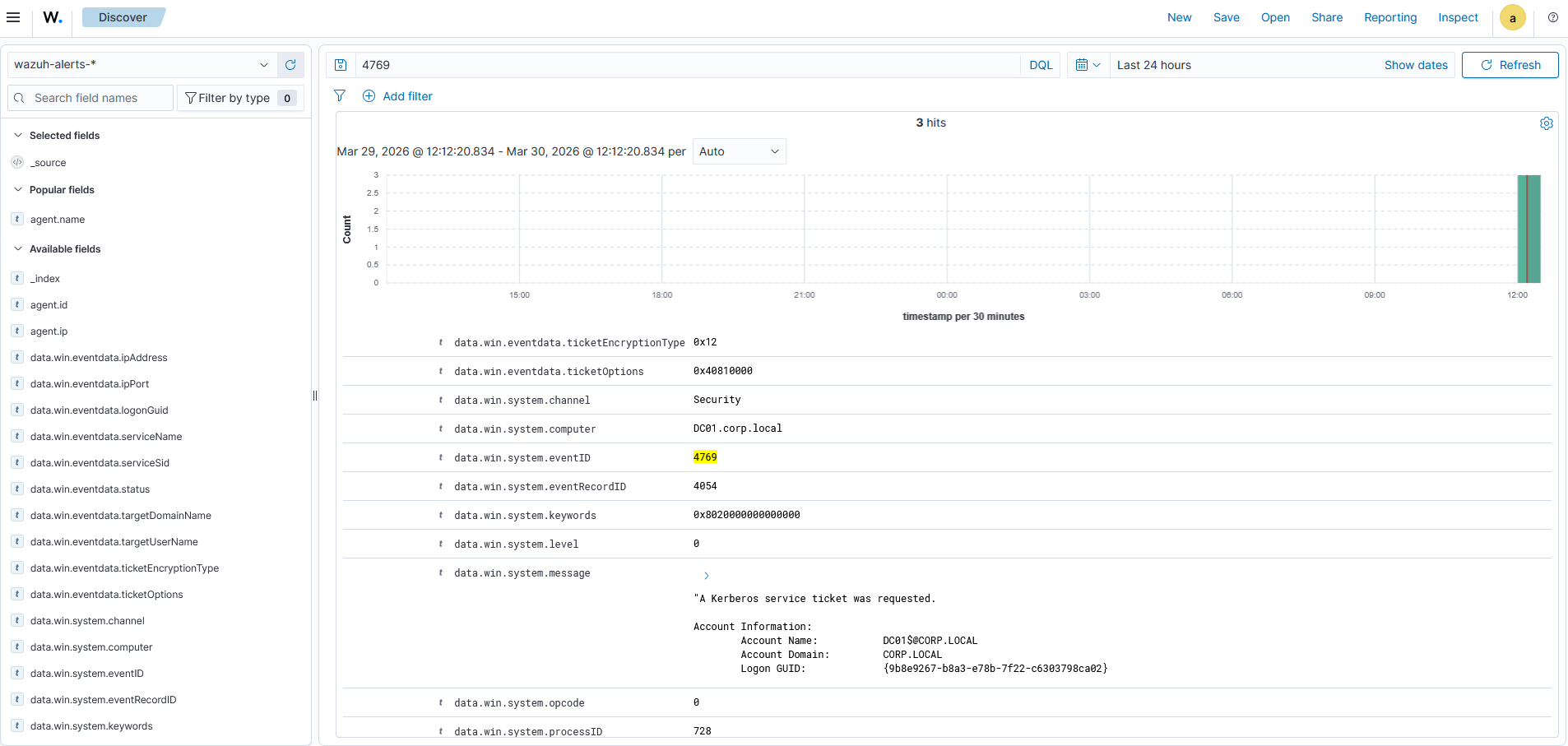Viewport: 1568px width, 746px height.
Task: Open the filter options funnel icon
Action: (x=340, y=96)
